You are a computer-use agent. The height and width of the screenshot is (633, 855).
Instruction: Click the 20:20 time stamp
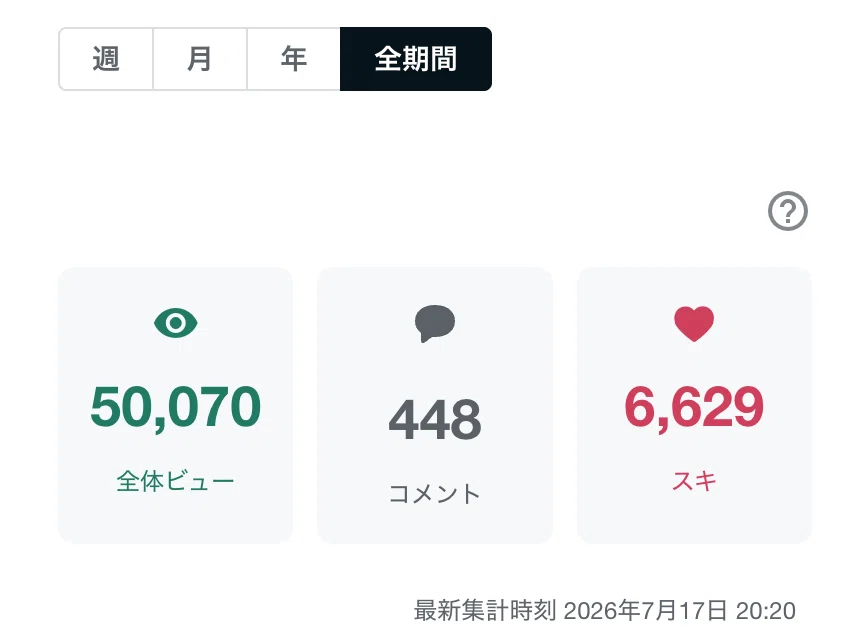tap(766, 611)
